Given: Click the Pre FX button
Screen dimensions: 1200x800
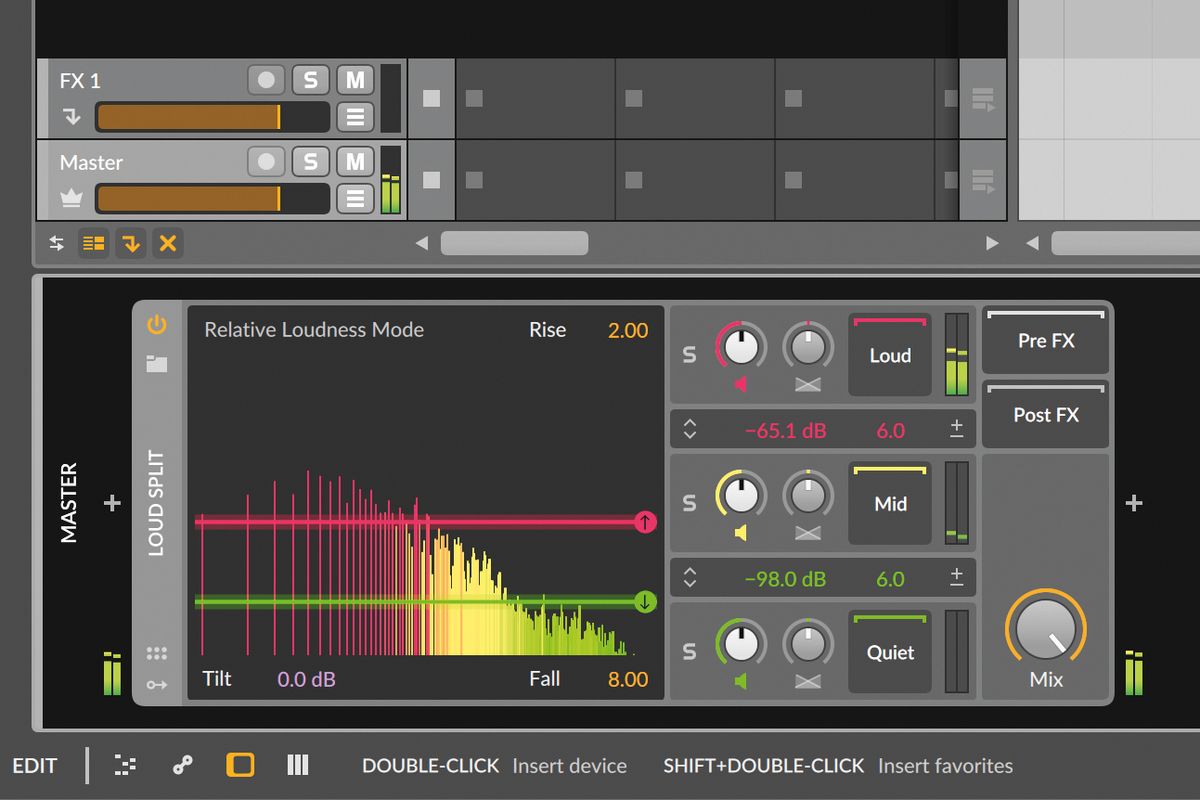Looking at the screenshot, I should pos(1044,341).
